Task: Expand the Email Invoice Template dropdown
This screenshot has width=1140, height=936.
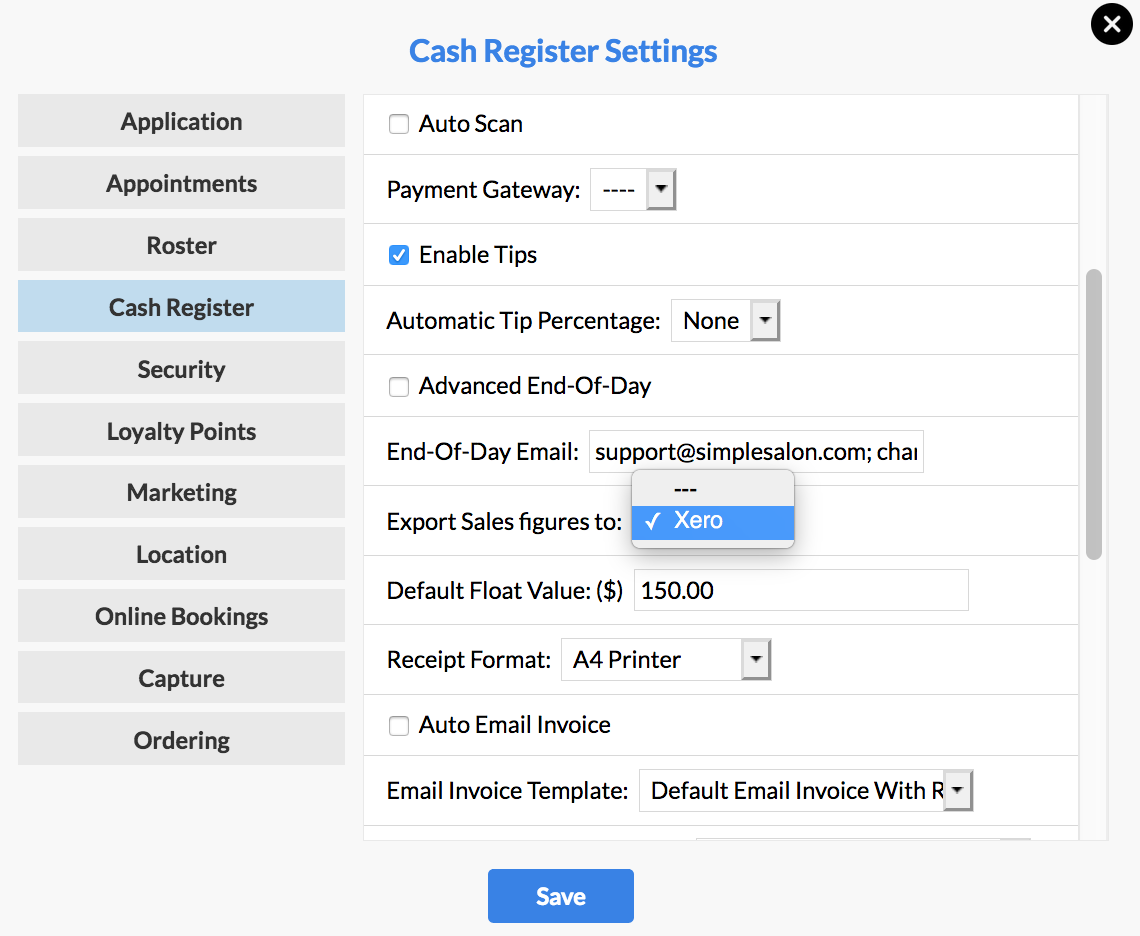Action: click(x=806, y=791)
